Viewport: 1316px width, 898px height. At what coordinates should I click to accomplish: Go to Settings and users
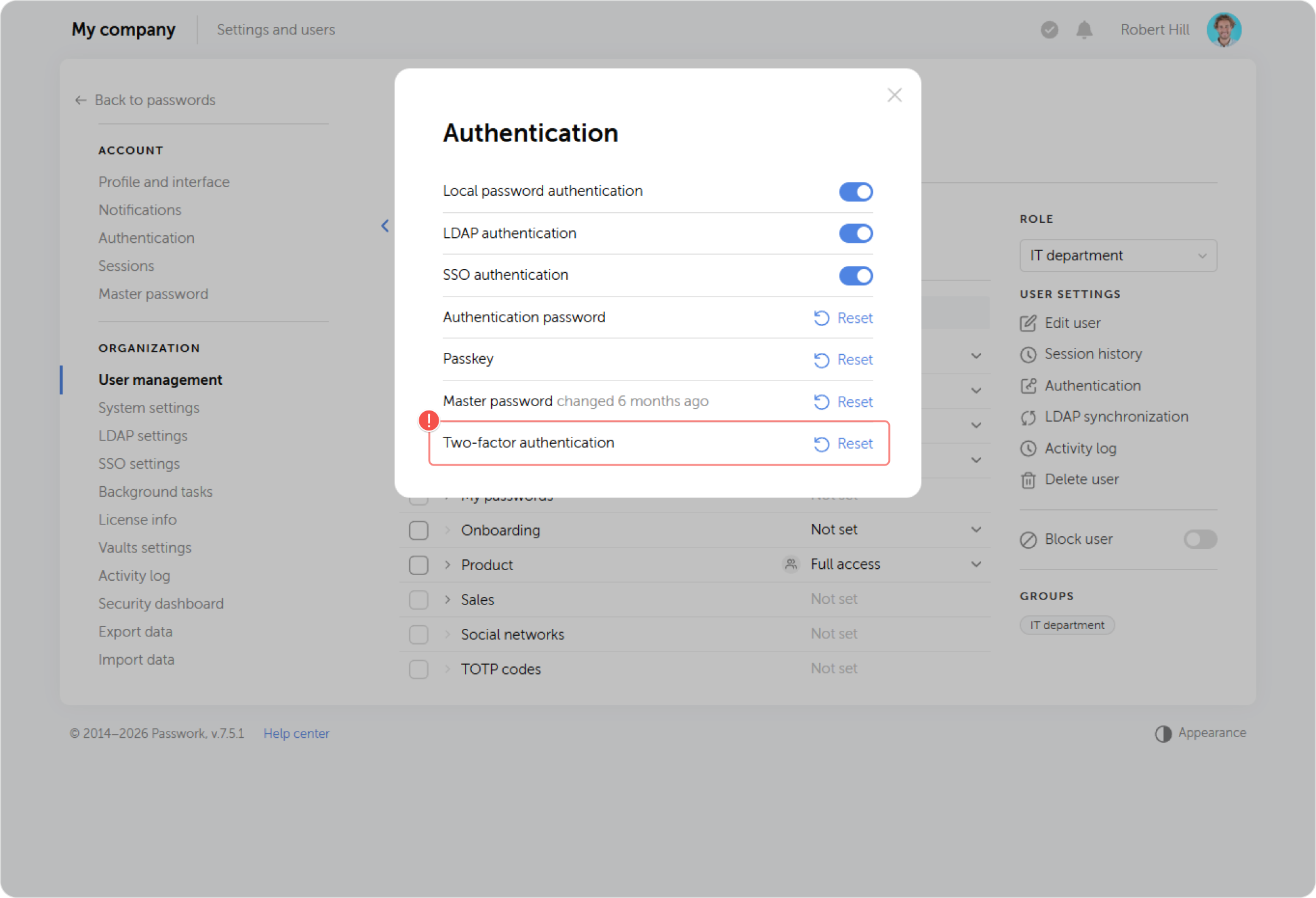(275, 29)
